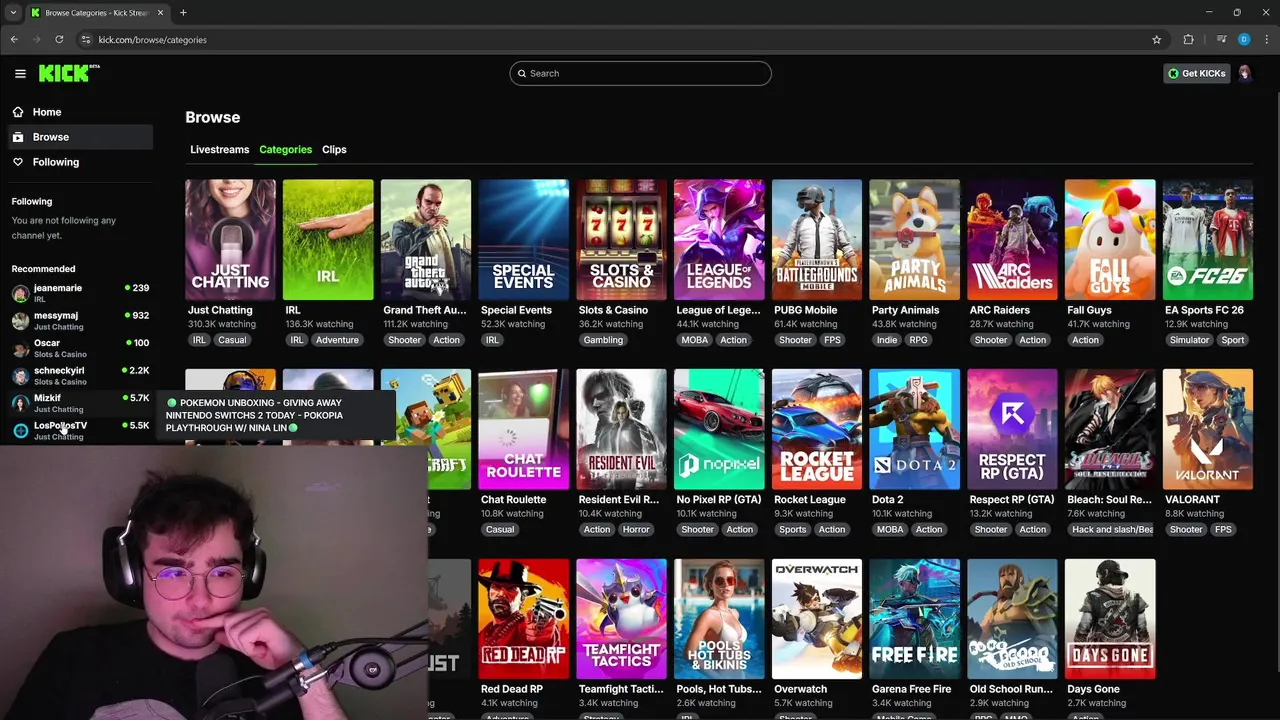
Task: Open Fall Guys category thumbnail
Action: 1110,240
